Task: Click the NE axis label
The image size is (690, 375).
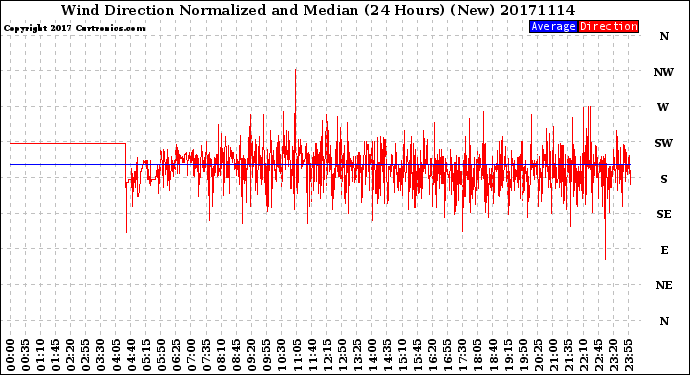Action: click(x=664, y=286)
